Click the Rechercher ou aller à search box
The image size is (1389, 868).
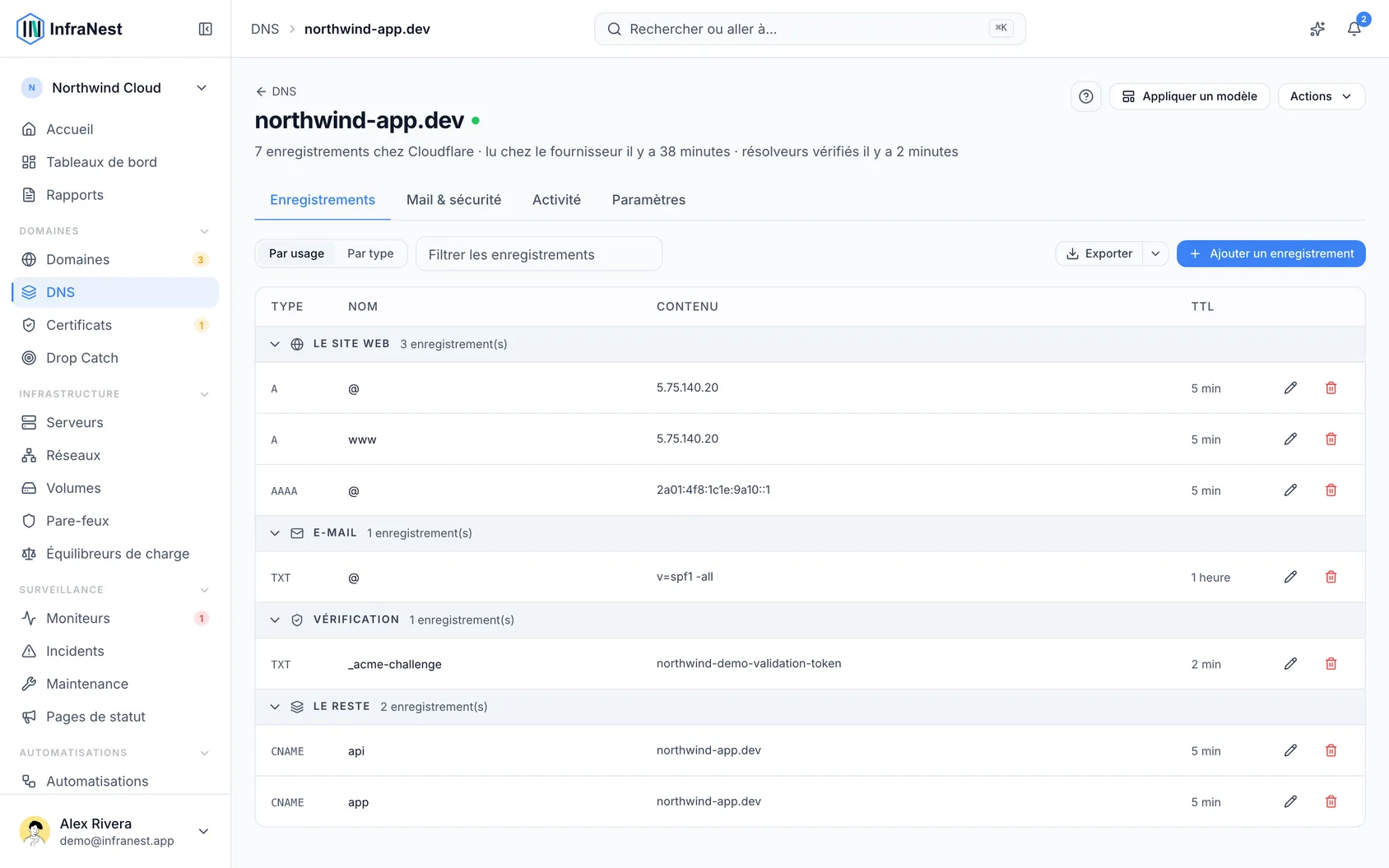(810, 29)
